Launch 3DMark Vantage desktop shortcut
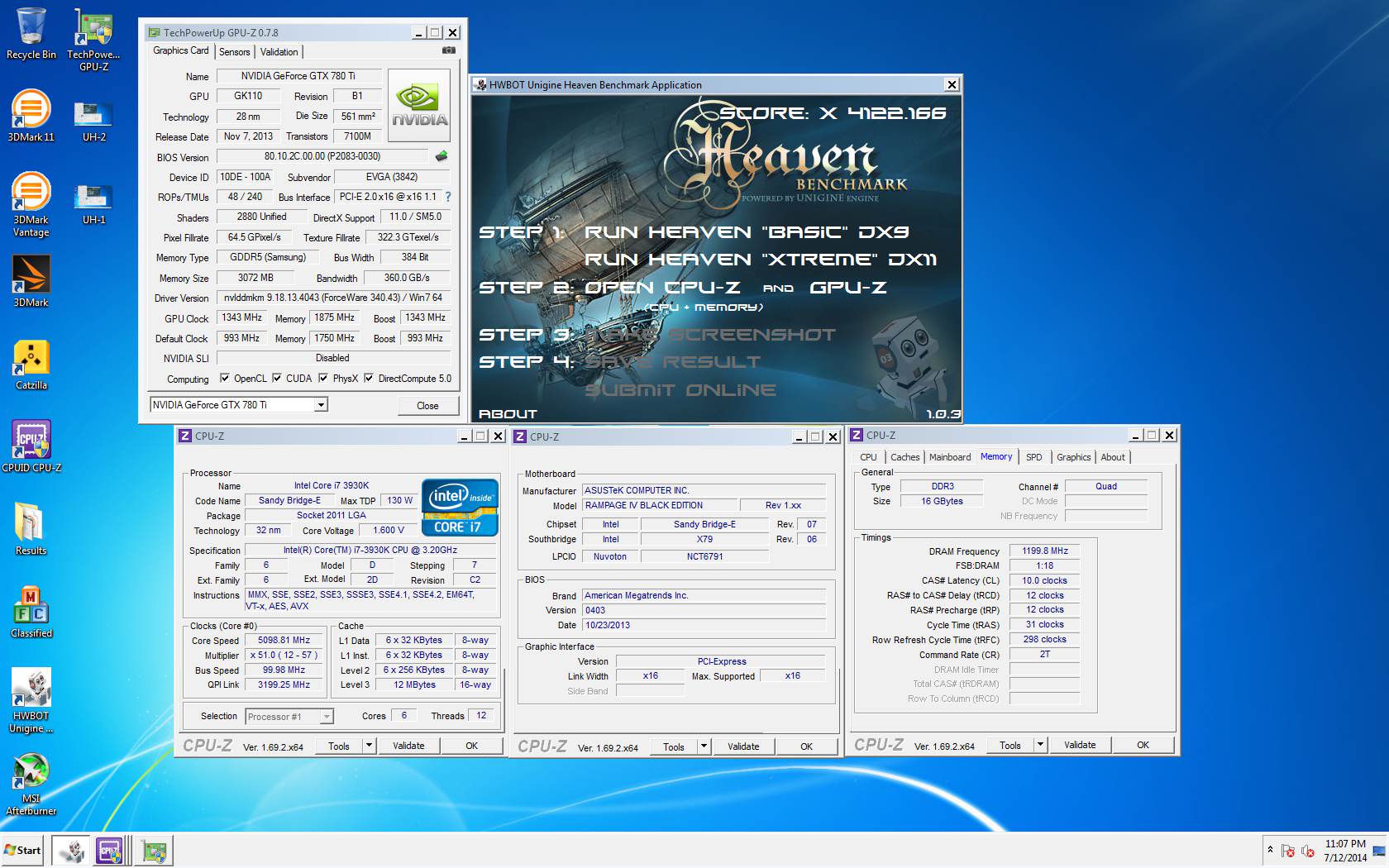The height and width of the screenshot is (868, 1389). coord(31,204)
